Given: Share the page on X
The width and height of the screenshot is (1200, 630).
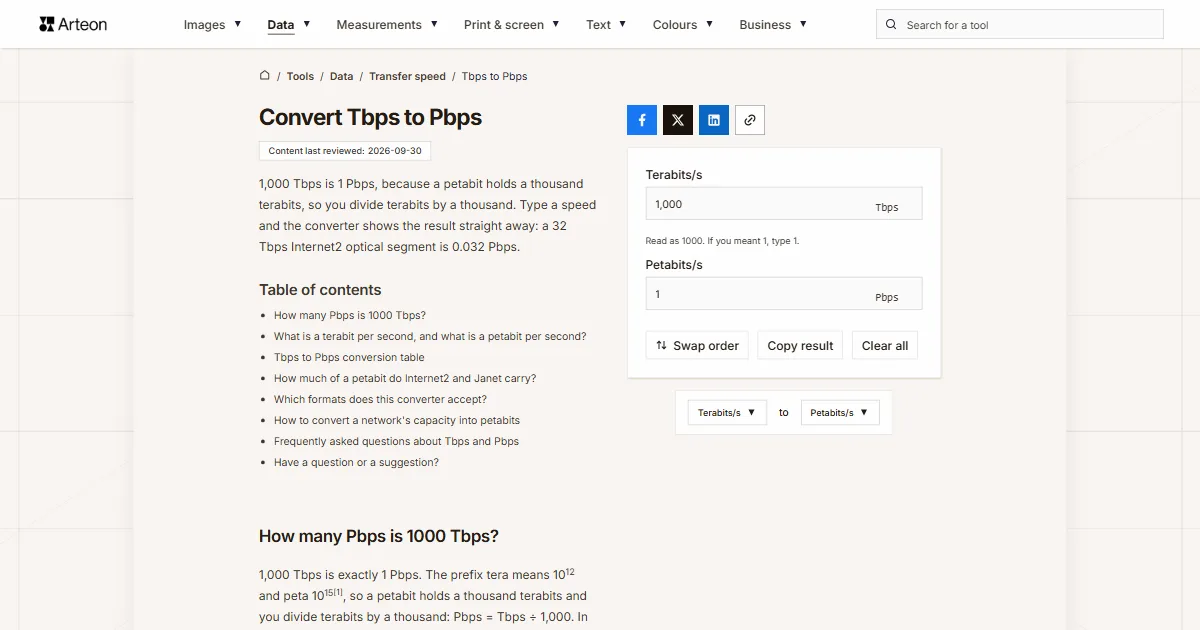Looking at the screenshot, I should pyautogui.click(x=678, y=120).
